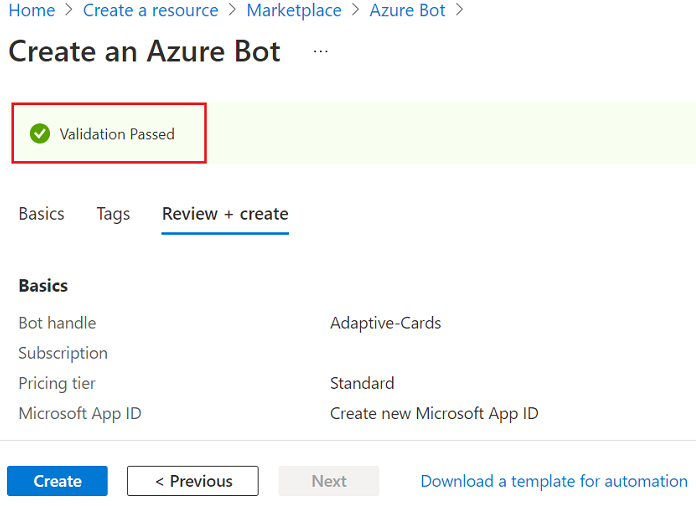The image size is (696, 506).
Task: Return to the Marketplace breadcrumb
Action: point(294,10)
